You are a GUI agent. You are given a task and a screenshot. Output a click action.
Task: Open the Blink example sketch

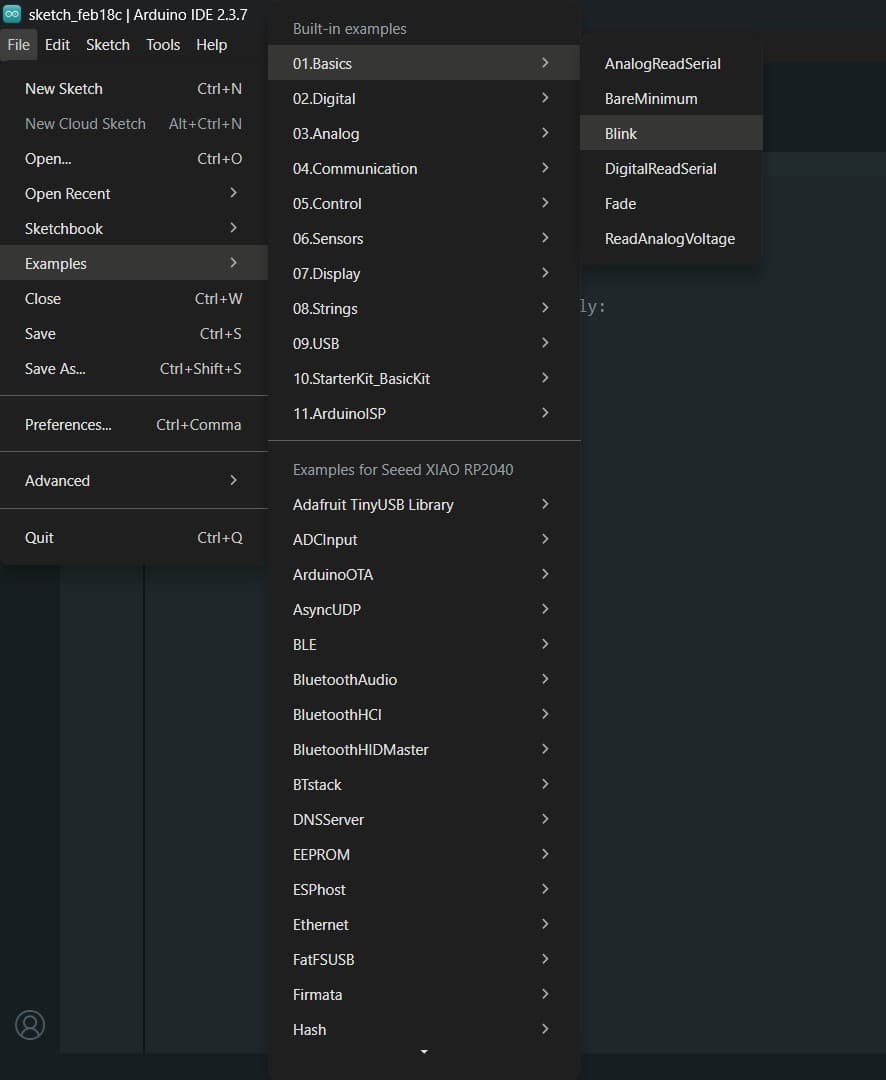621,134
